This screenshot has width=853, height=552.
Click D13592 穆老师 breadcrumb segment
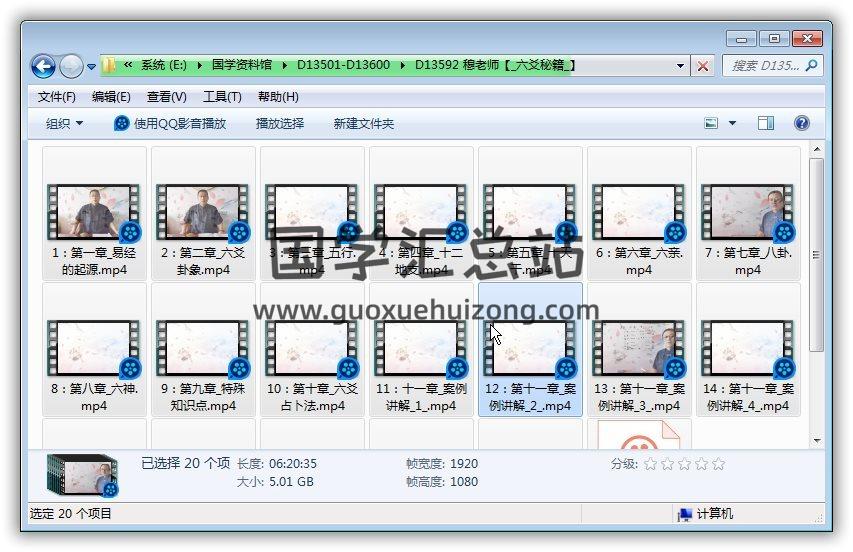[495, 66]
